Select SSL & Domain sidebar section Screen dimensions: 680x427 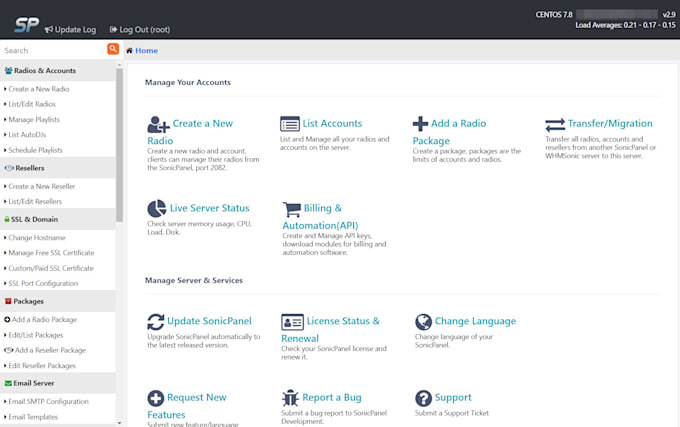(58, 219)
